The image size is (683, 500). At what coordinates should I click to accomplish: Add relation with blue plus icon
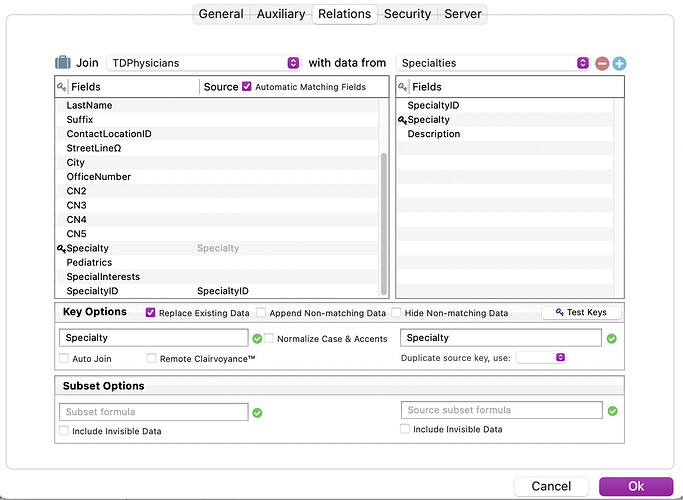click(x=619, y=63)
